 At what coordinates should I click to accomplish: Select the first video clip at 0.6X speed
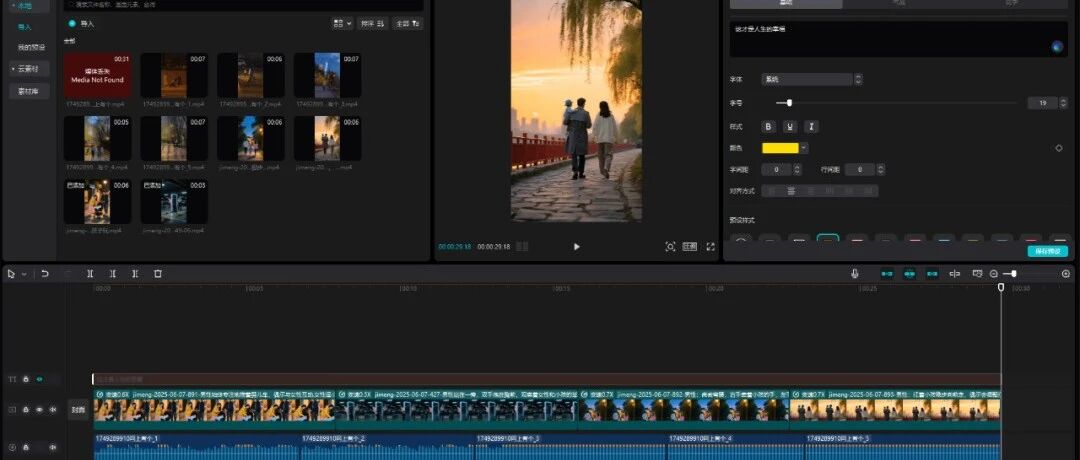[x=214, y=409]
